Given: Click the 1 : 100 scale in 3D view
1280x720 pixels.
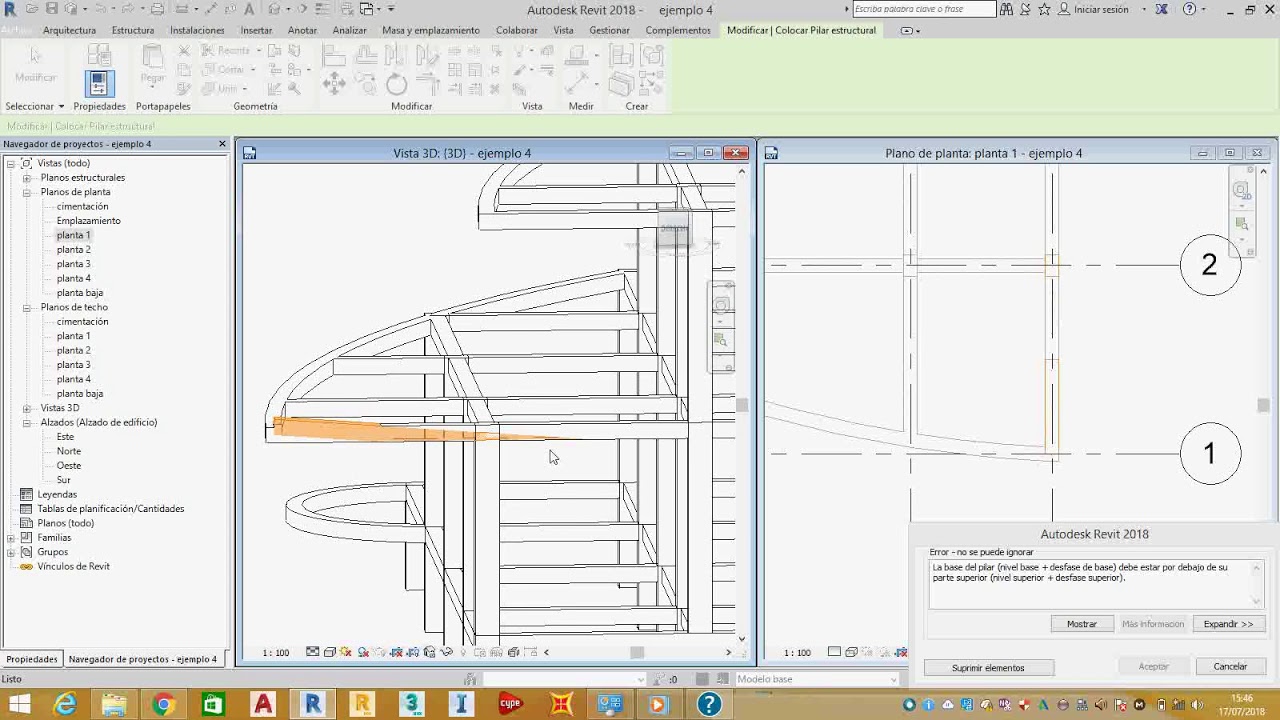Looking at the screenshot, I should 276,653.
